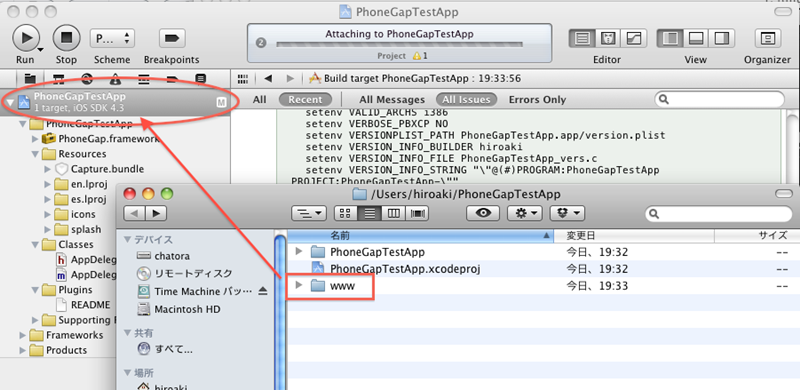Select the Errors Only filter
This screenshot has width=800, height=390.
point(537,100)
